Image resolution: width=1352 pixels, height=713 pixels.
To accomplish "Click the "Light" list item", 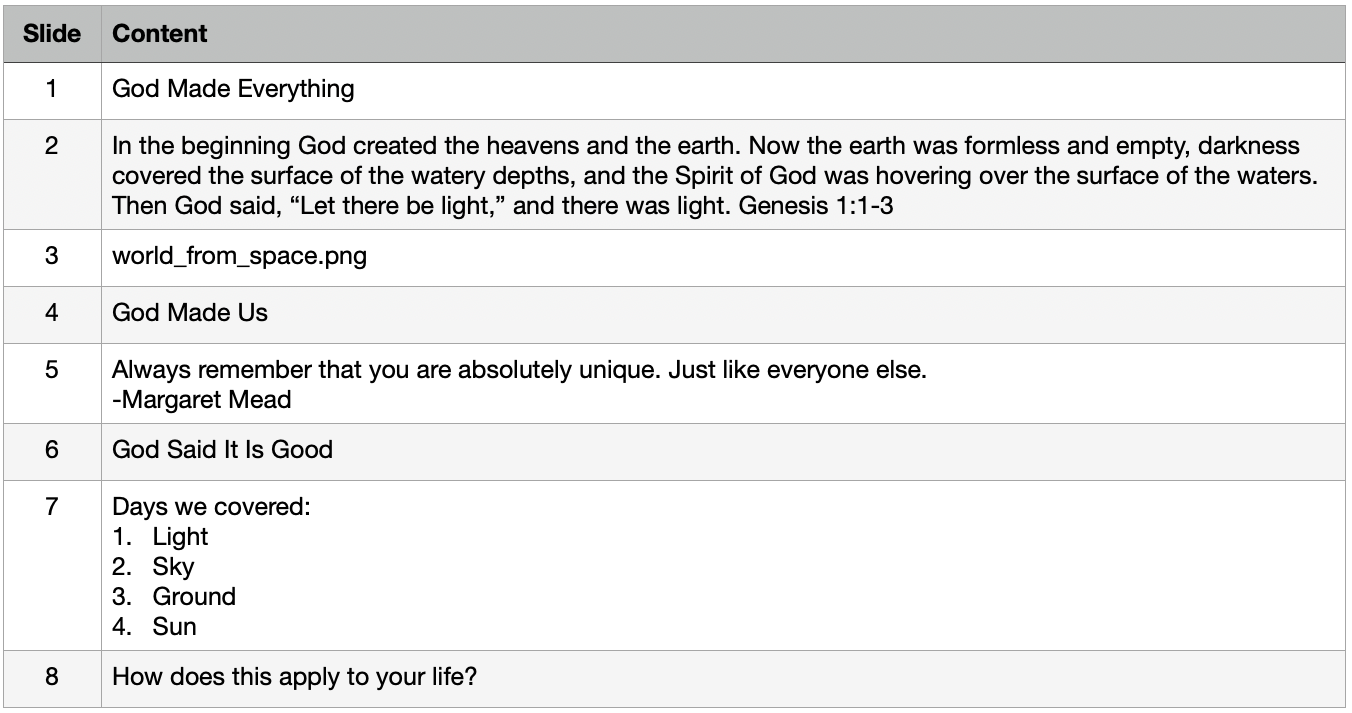I will coord(180,537).
